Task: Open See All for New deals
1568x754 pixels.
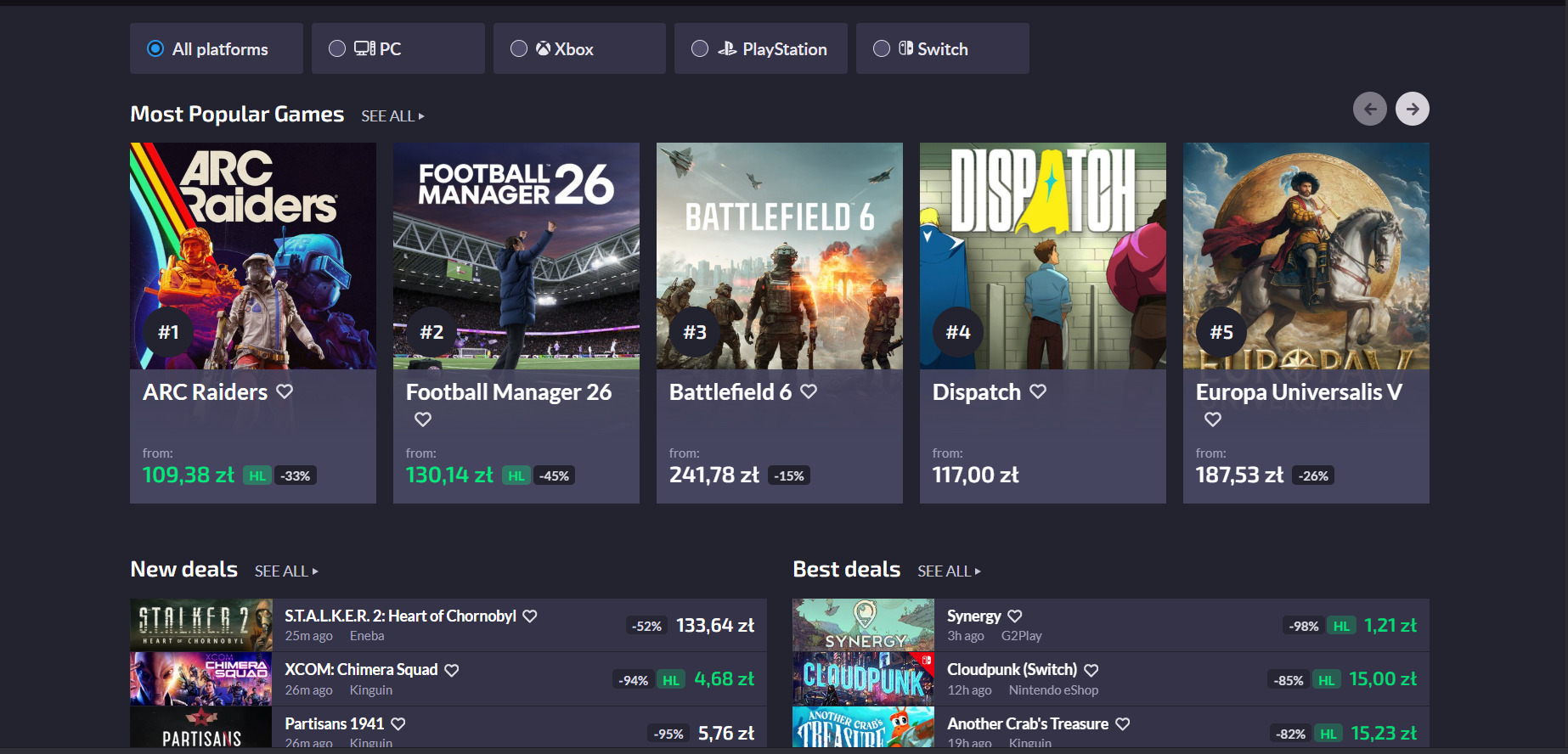Action: click(286, 571)
